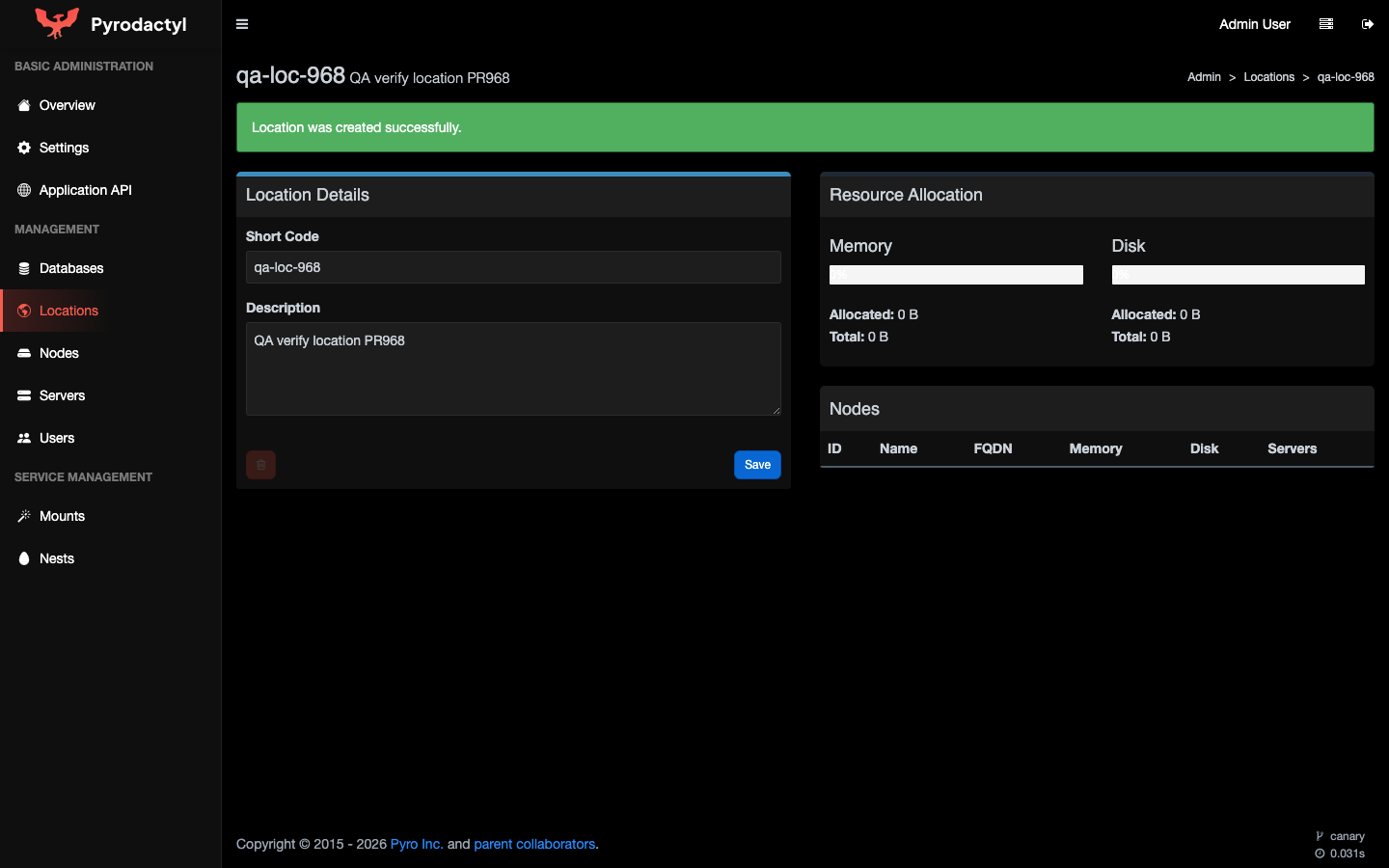Click the 0.031s load time text
The image size is (1389, 868).
pyautogui.click(x=1347, y=854)
